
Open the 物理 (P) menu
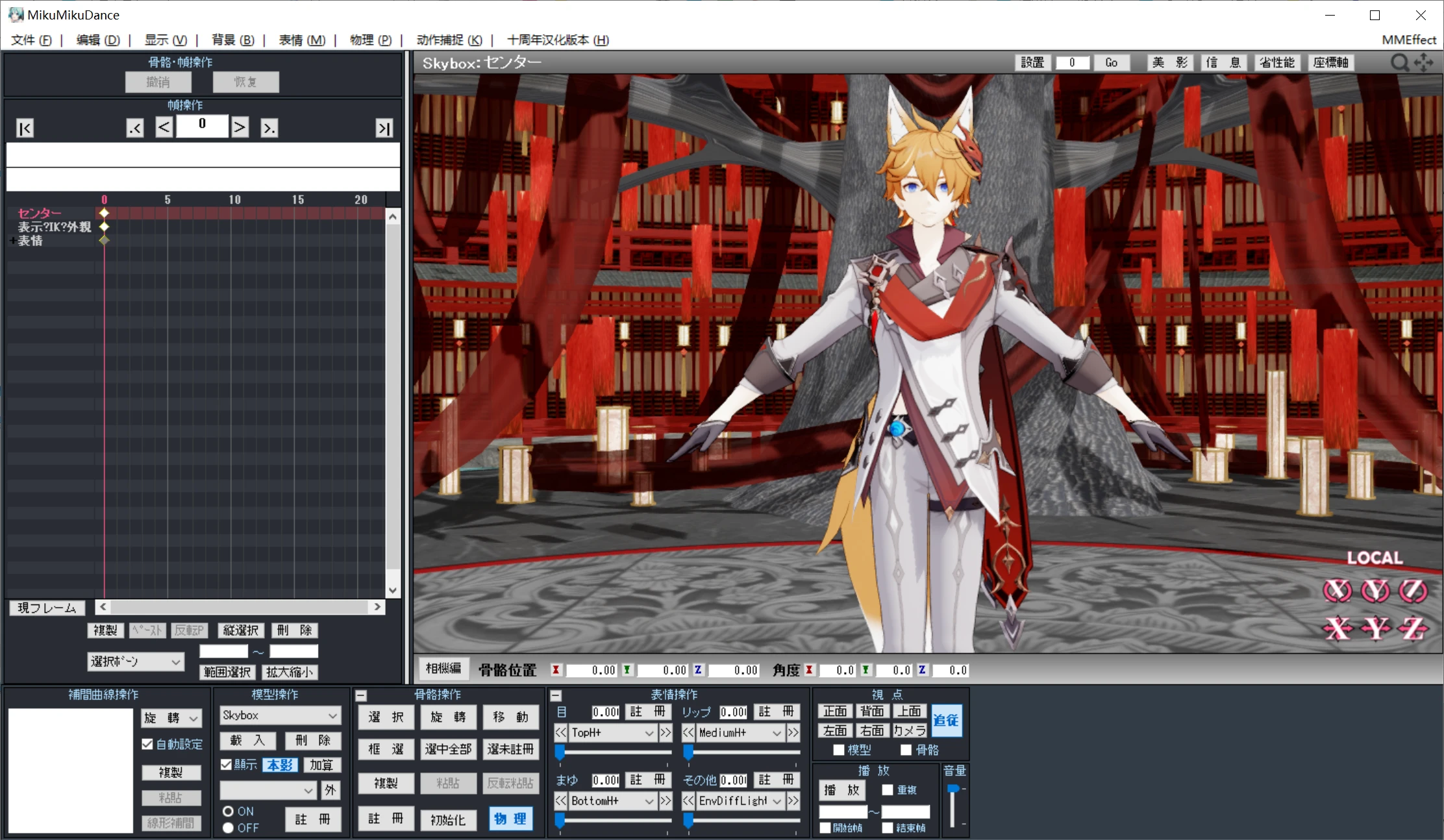(x=370, y=40)
